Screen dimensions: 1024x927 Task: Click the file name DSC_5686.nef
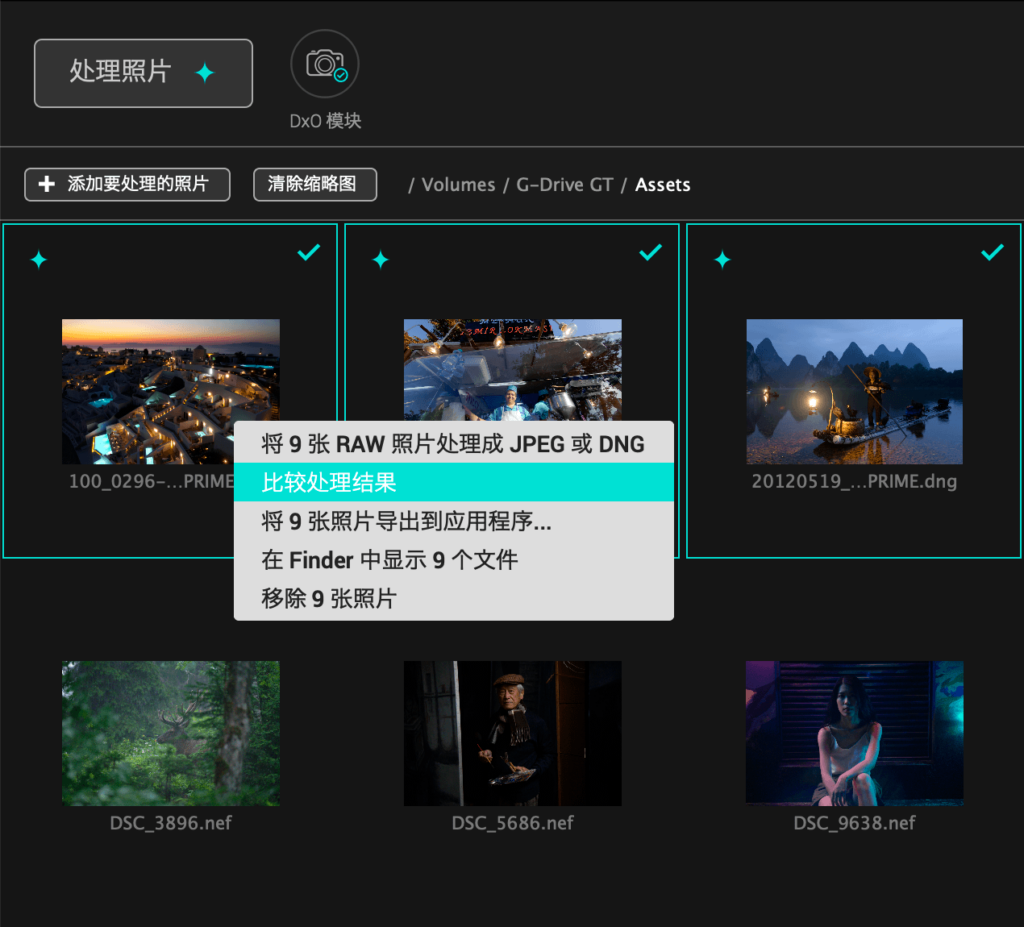(x=513, y=823)
